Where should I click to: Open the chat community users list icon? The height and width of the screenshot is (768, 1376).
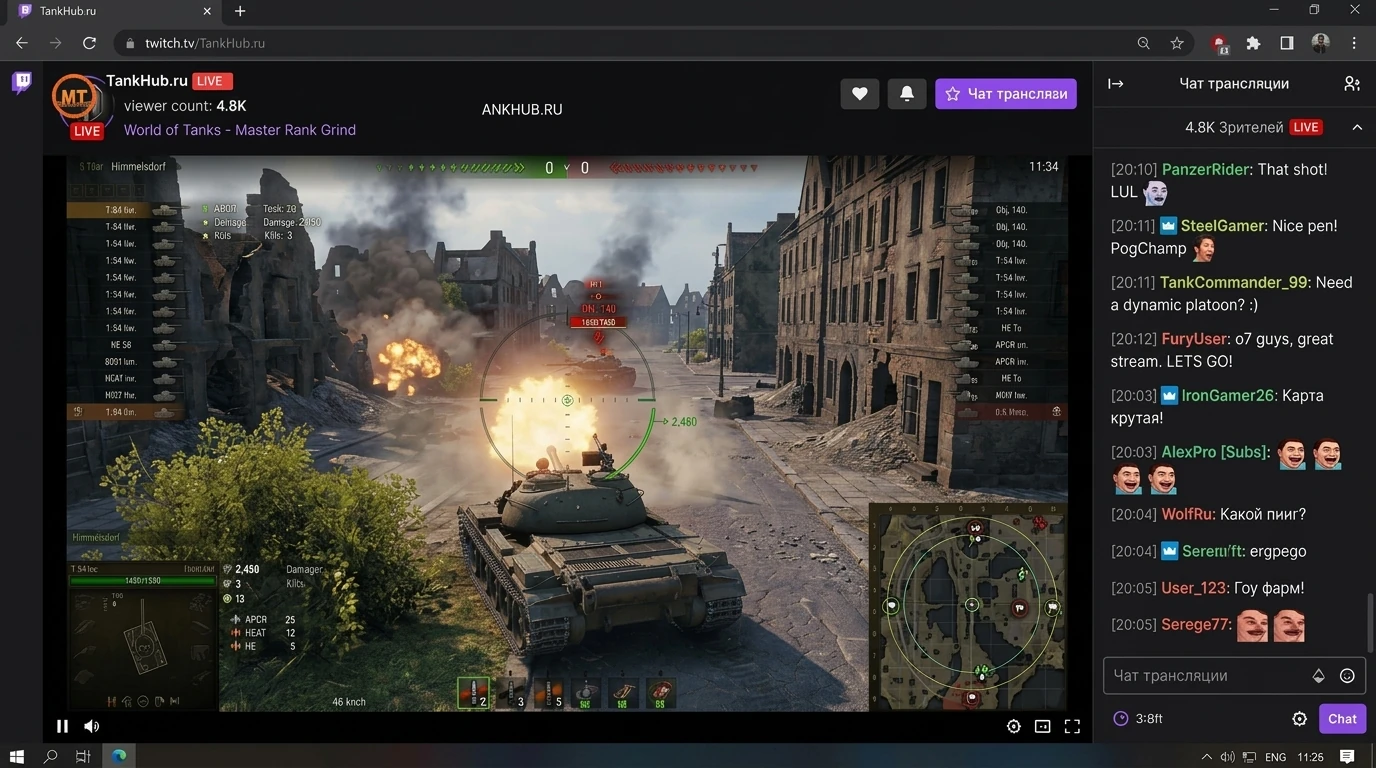[1352, 84]
